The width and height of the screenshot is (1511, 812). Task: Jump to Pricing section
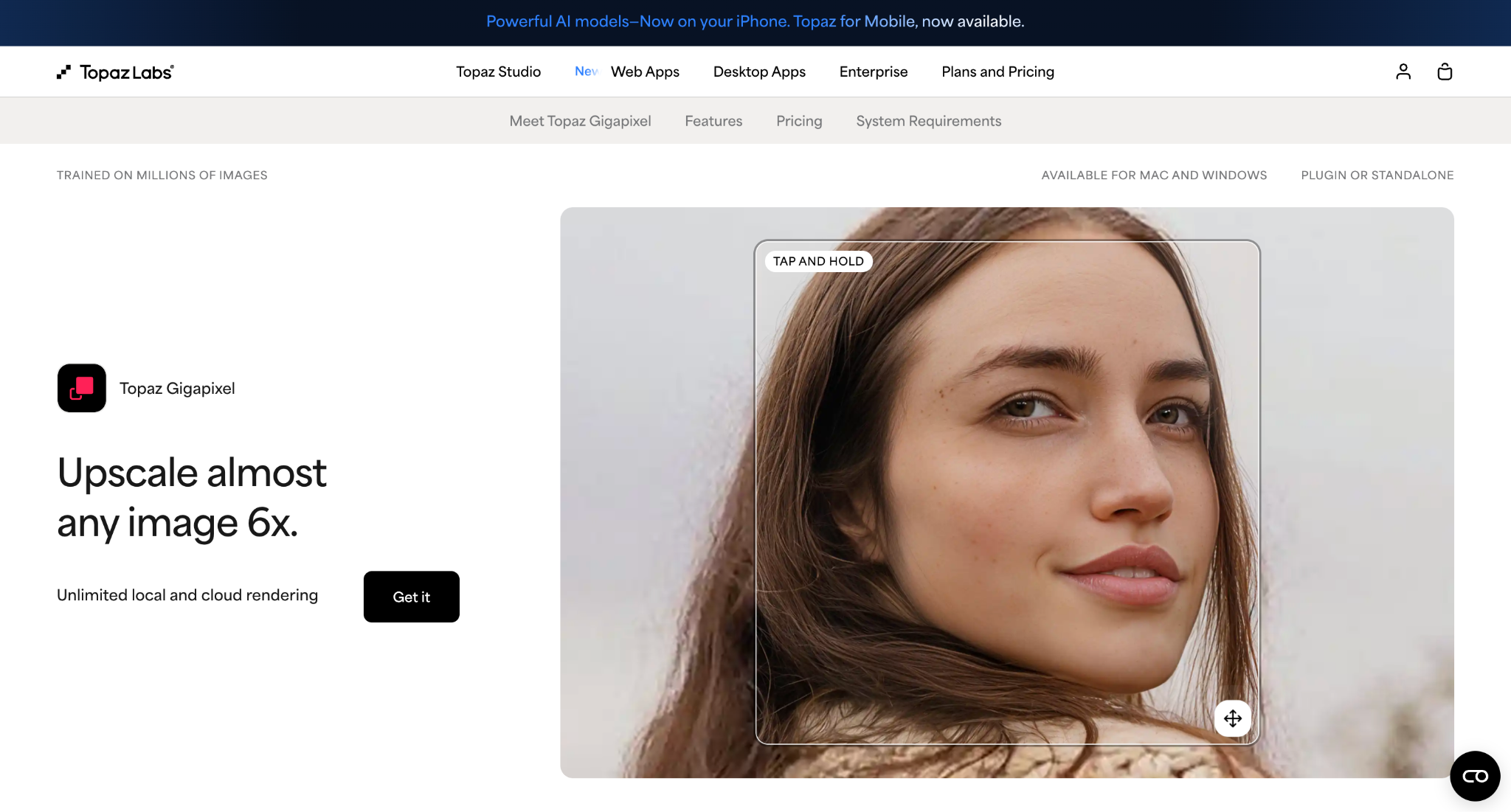click(x=799, y=121)
